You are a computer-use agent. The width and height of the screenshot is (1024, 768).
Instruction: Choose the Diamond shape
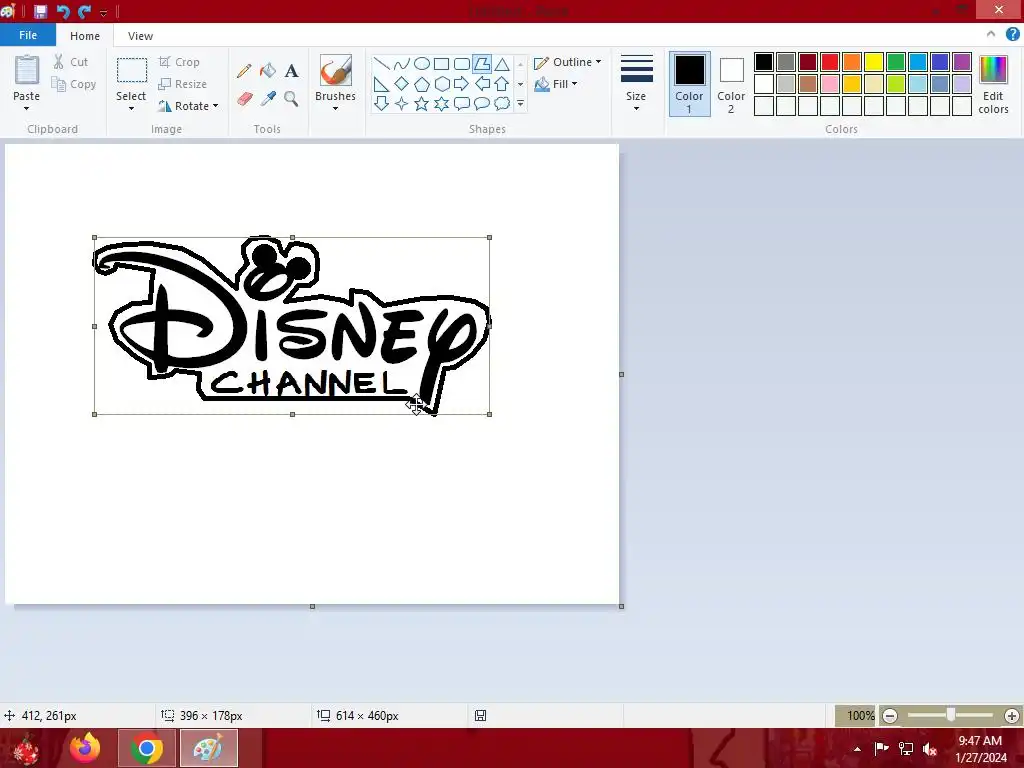402,84
